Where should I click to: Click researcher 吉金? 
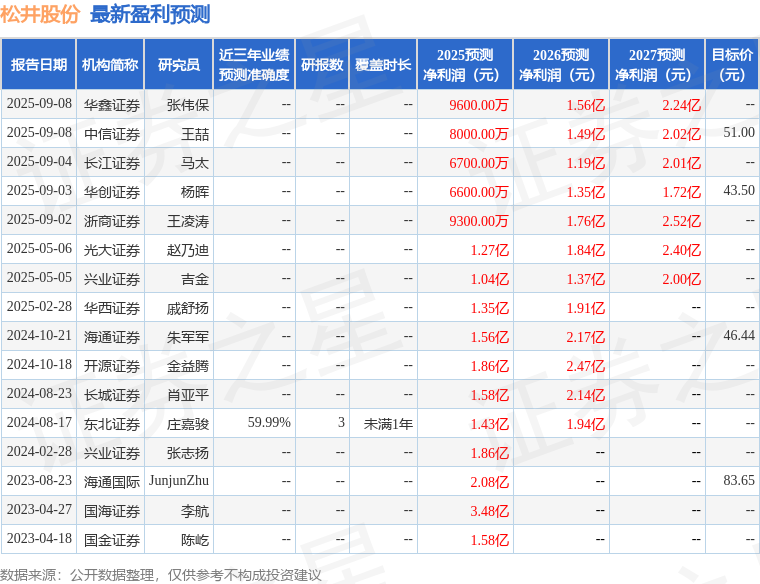(195, 279)
